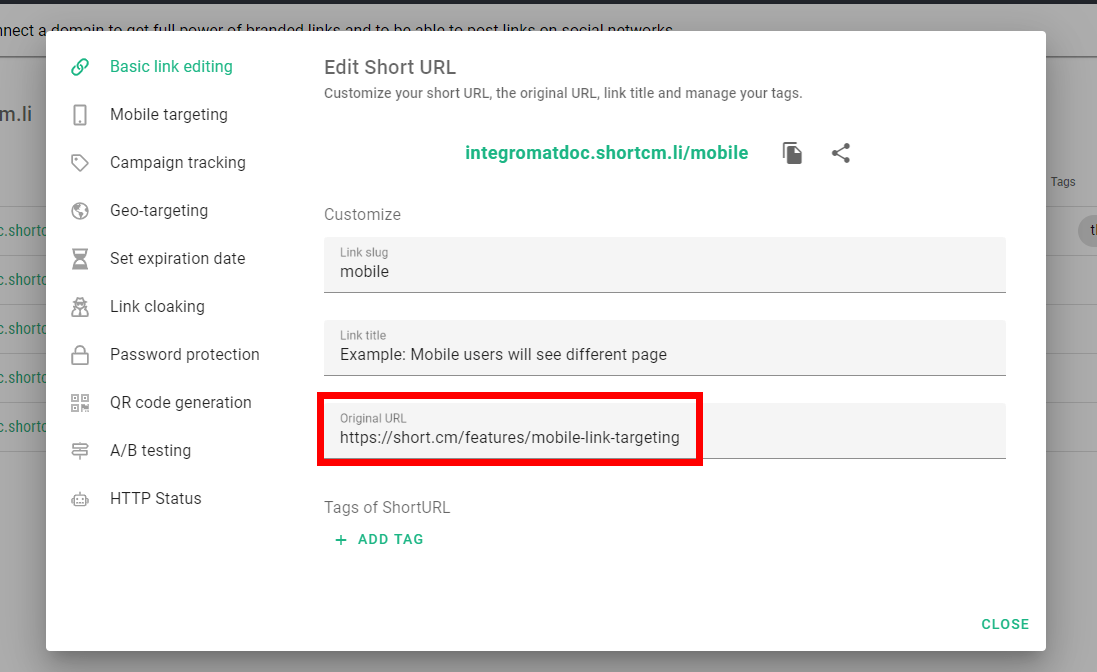Viewport: 1097px width, 672px height.
Task: Switch to Campaign tracking settings
Action: [178, 163]
